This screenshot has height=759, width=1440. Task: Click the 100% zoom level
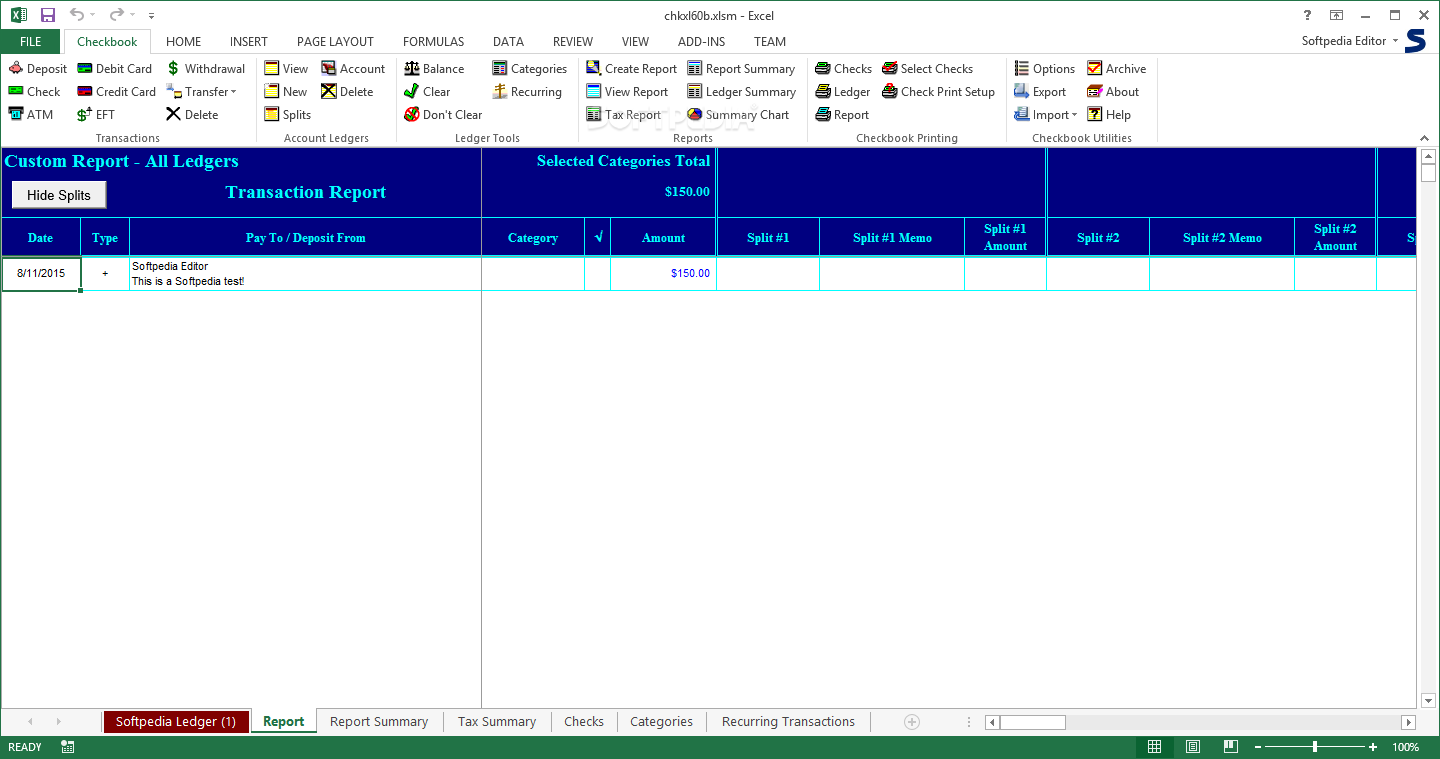pos(1405,747)
